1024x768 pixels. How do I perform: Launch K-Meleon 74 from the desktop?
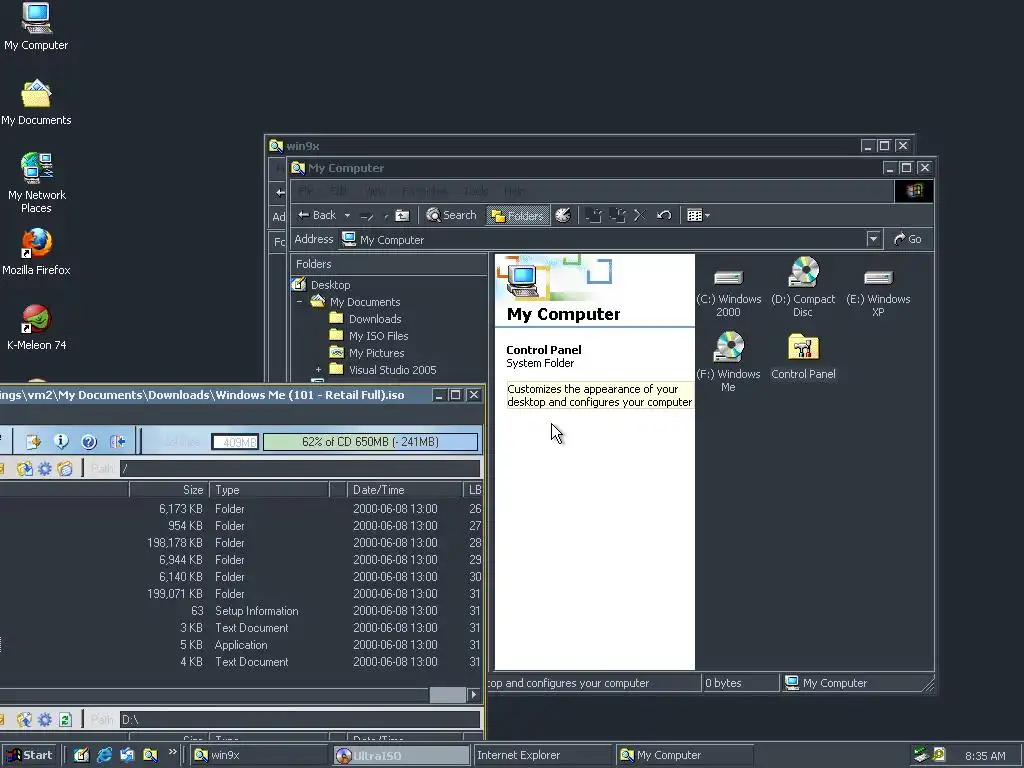click(37, 328)
